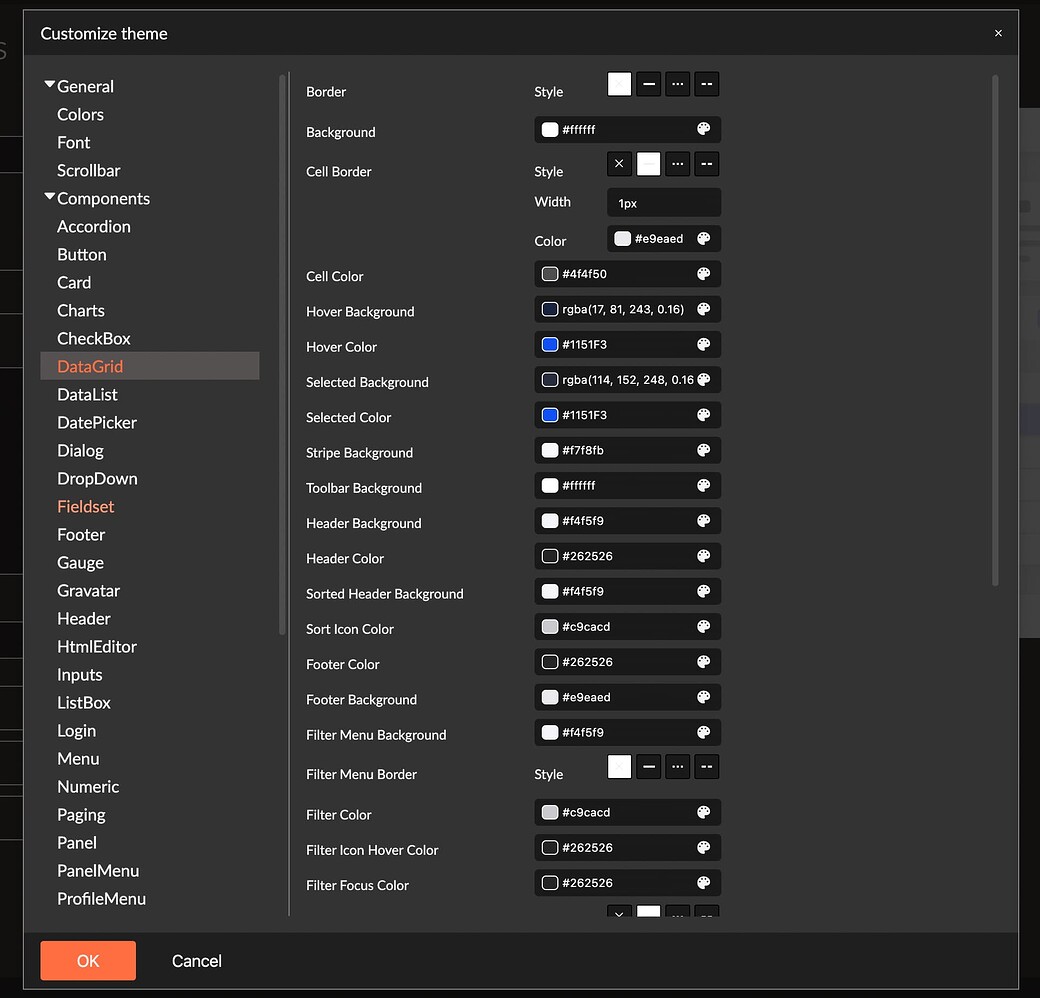Open the Footer Background color picker
The image size is (1040, 998).
(705, 696)
